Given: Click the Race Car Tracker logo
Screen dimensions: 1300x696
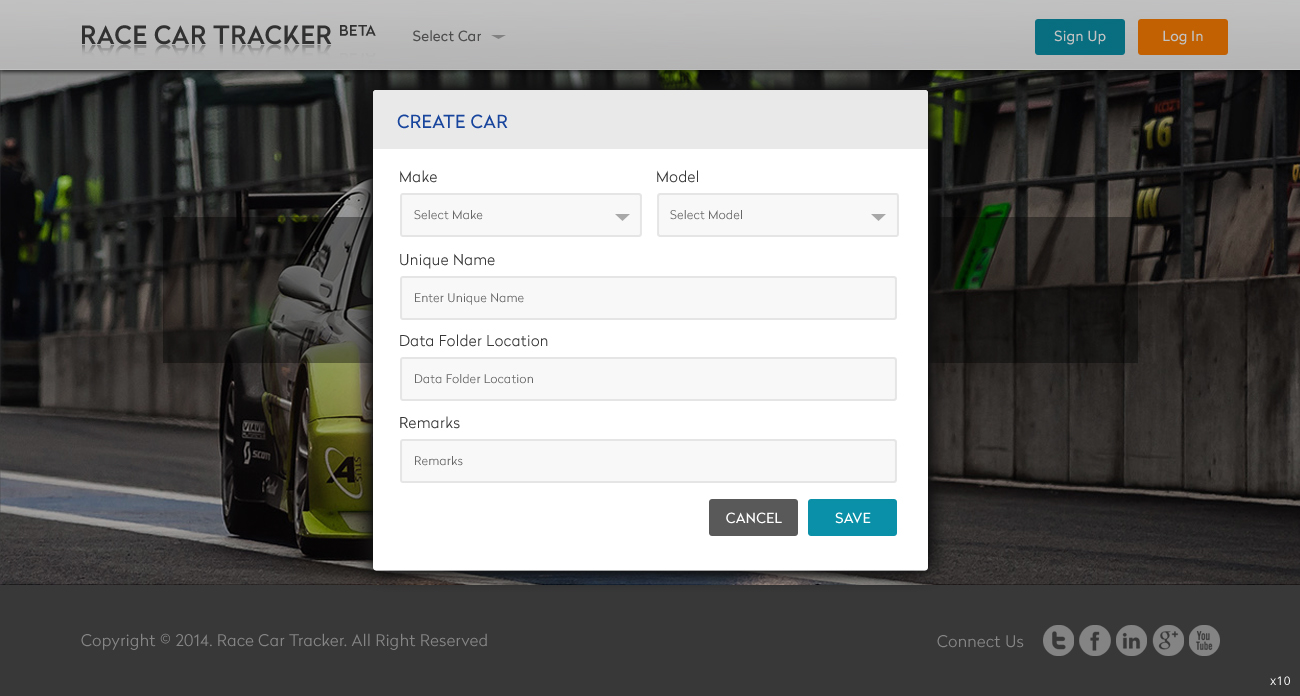Looking at the screenshot, I should pos(206,36).
